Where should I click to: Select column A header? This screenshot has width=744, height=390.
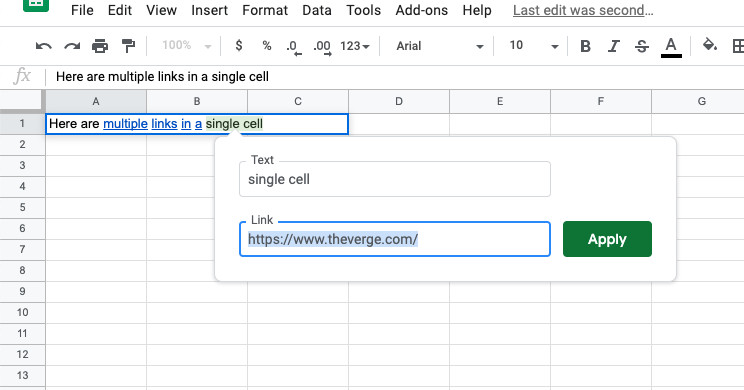click(96, 101)
